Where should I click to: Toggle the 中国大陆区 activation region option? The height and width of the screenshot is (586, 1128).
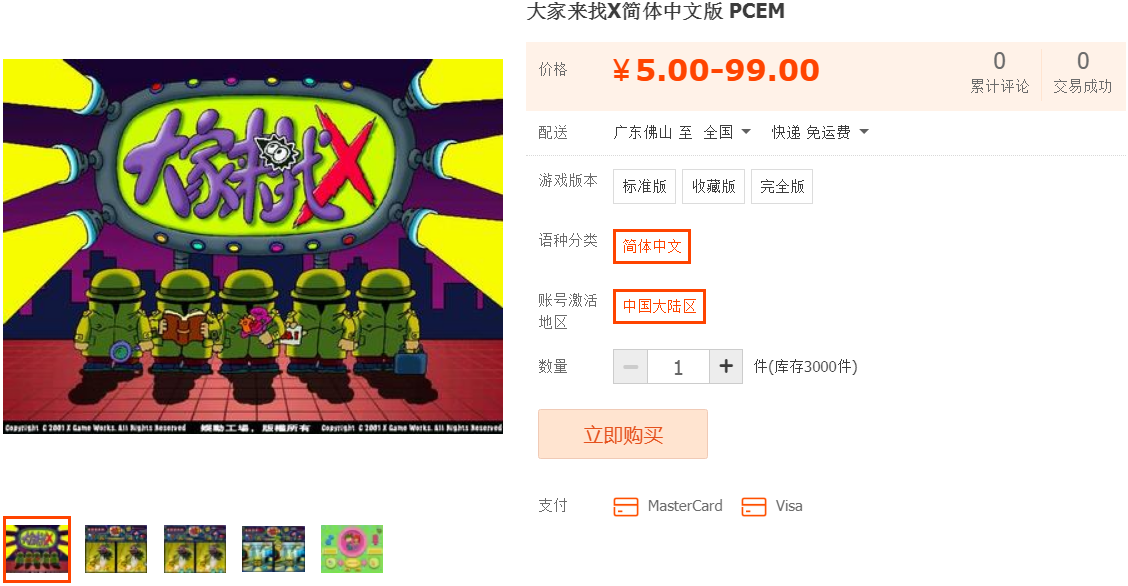click(x=659, y=306)
